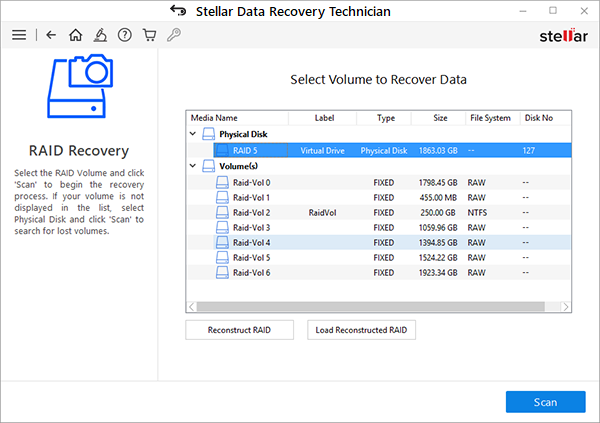This screenshot has height=423, width=600.
Task: Select Raid-Vol 0 volume name
Action: 251,183
